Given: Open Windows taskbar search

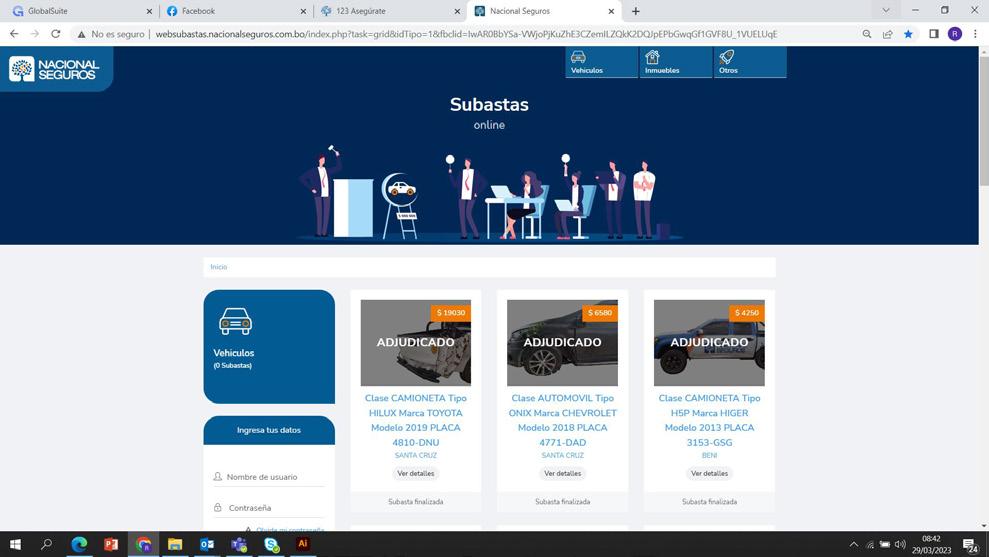Looking at the screenshot, I should (46, 544).
